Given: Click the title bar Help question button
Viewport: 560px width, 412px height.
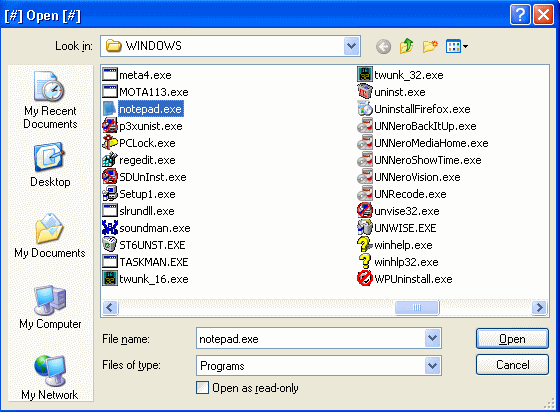Looking at the screenshot, I should click(520, 15).
